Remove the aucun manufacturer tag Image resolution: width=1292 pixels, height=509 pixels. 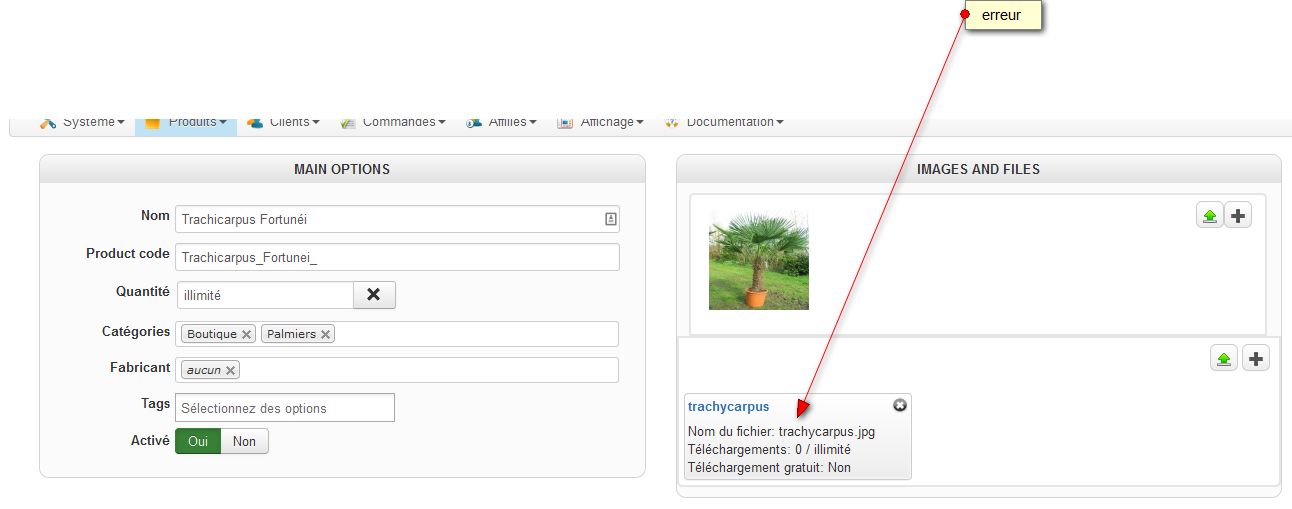(230, 370)
